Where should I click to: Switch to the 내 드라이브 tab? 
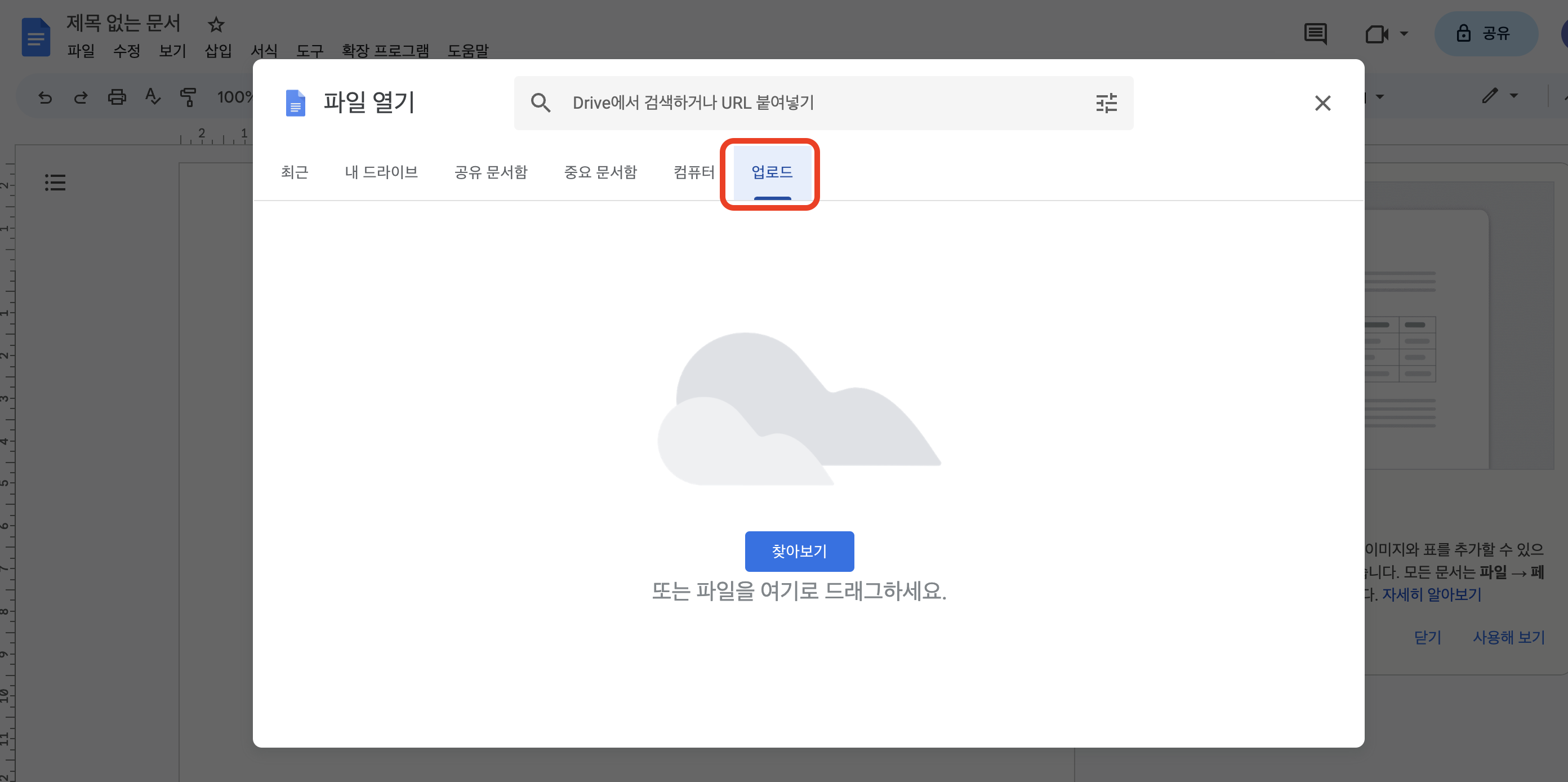(x=381, y=172)
